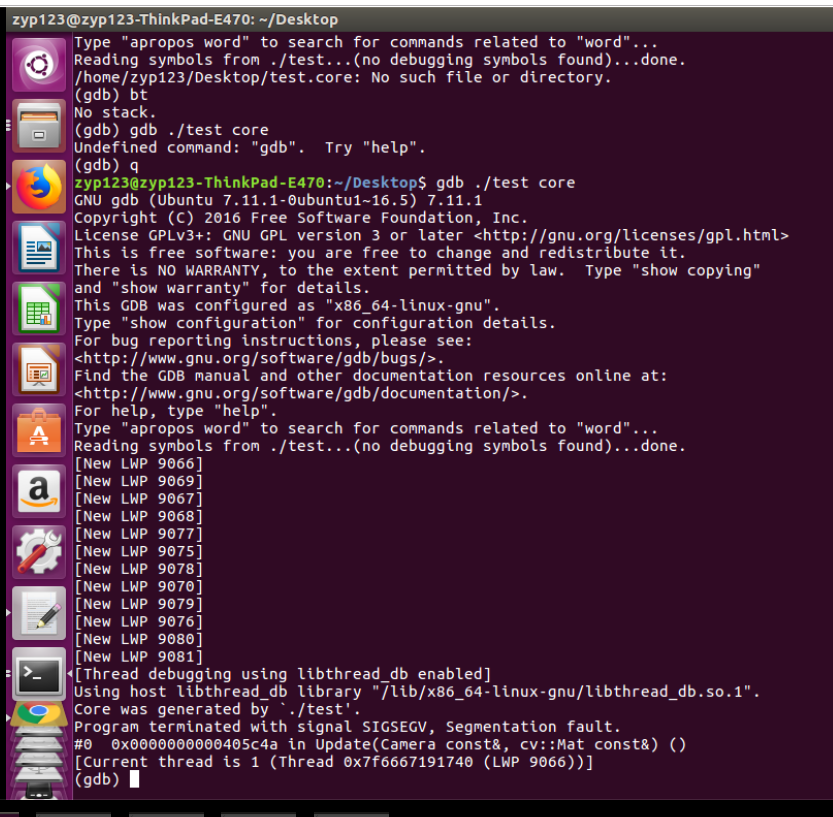Open LibreOffice Writer from the launcher

pyautogui.click(x=39, y=248)
